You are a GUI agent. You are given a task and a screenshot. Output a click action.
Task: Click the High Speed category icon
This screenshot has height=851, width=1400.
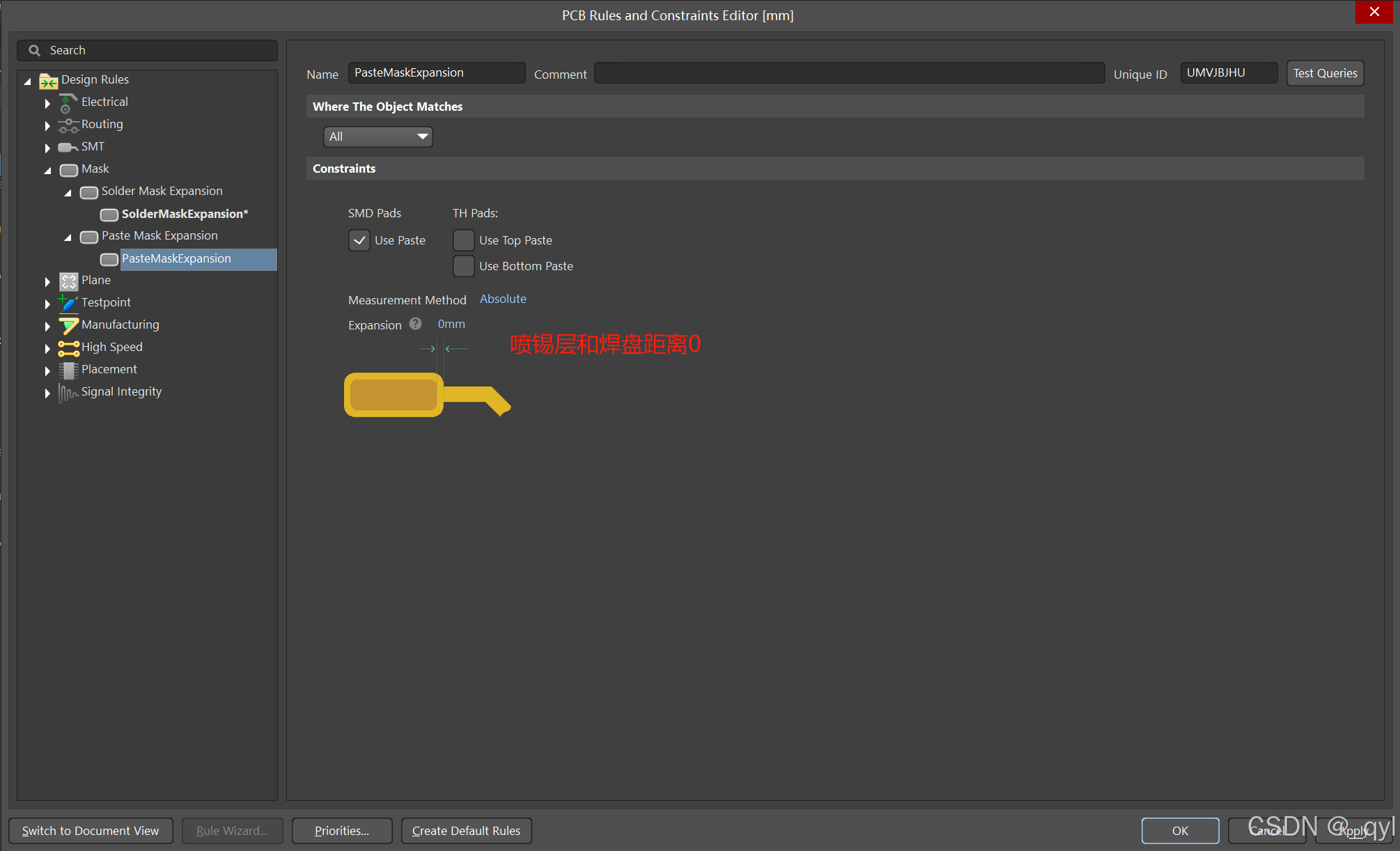68,348
